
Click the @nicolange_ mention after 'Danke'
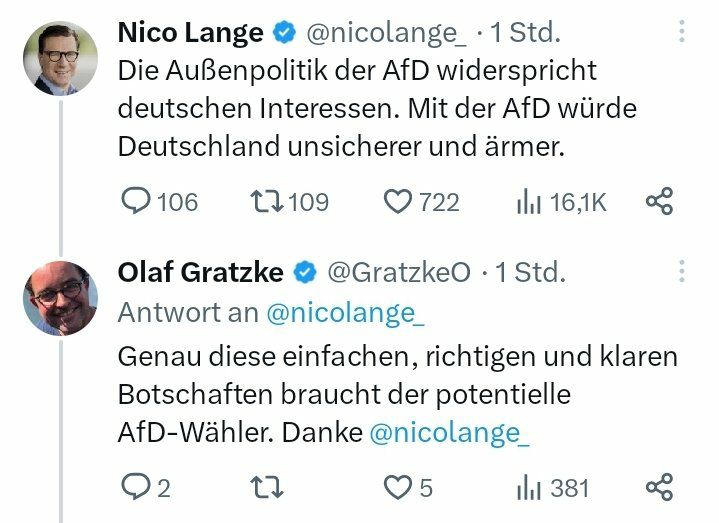tap(448, 433)
